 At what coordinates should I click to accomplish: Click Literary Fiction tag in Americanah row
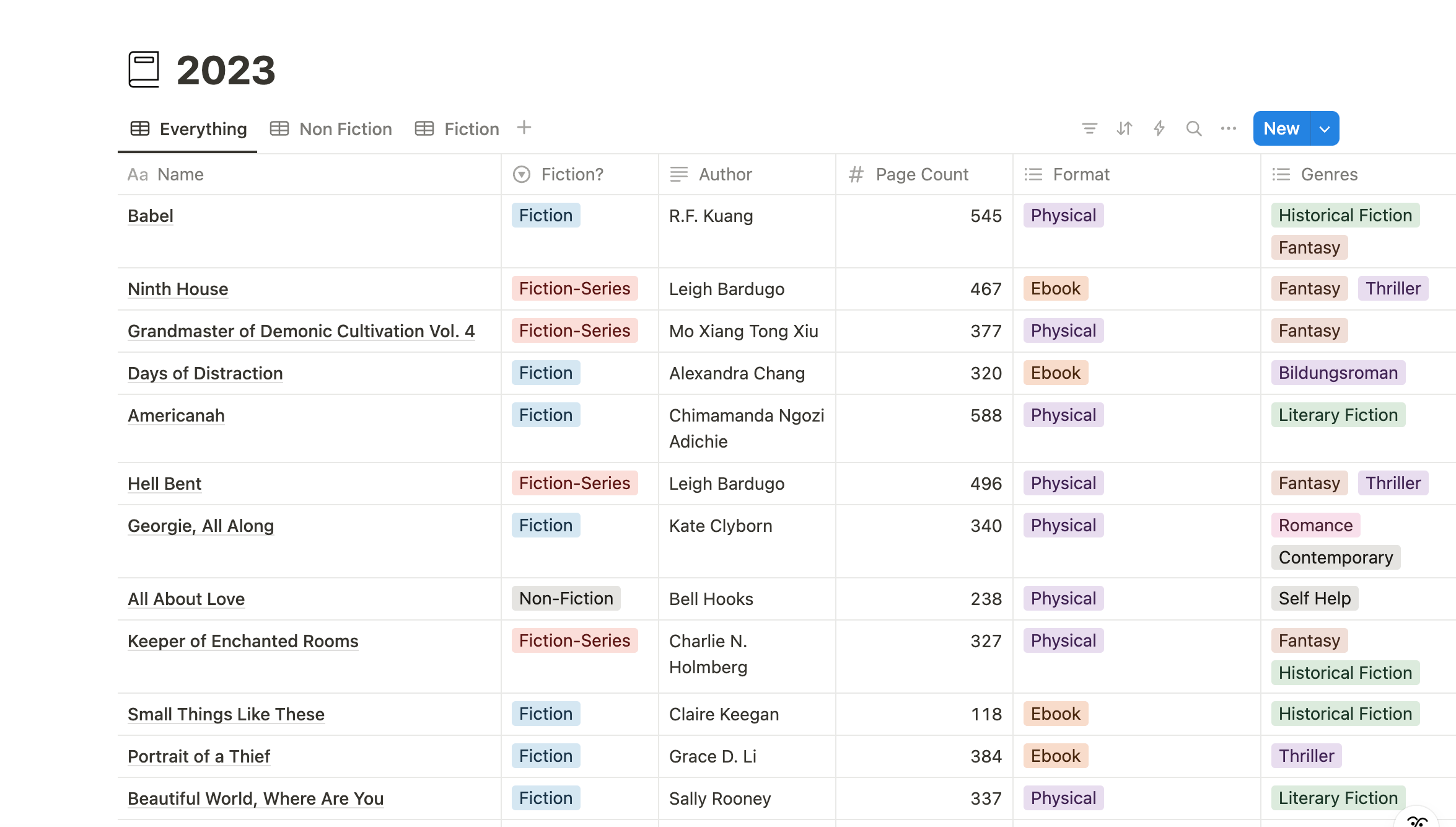[x=1338, y=415]
